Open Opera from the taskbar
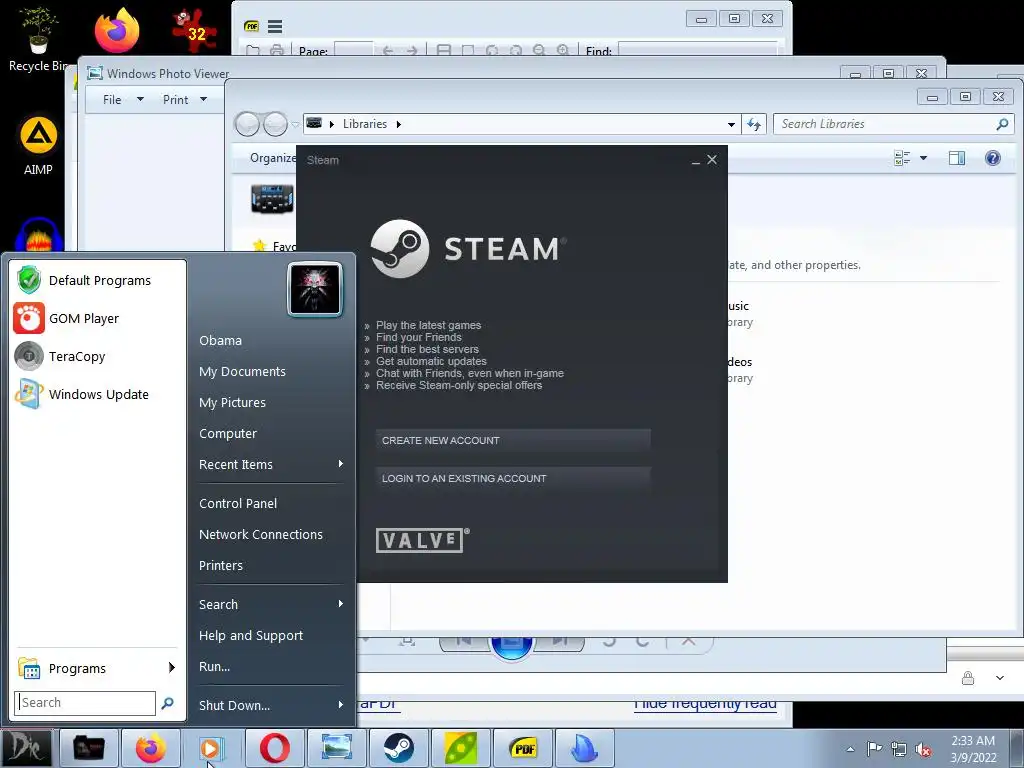 (x=275, y=748)
